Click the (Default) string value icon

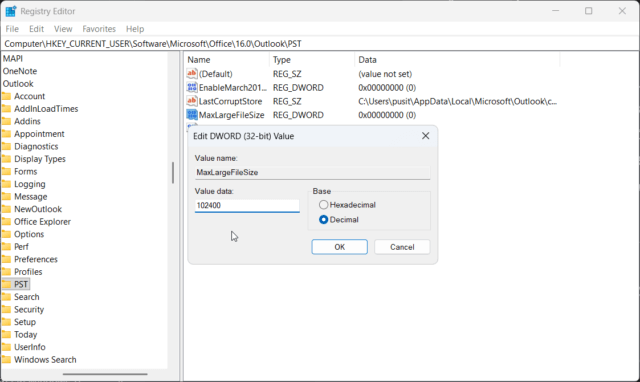coord(192,74)
